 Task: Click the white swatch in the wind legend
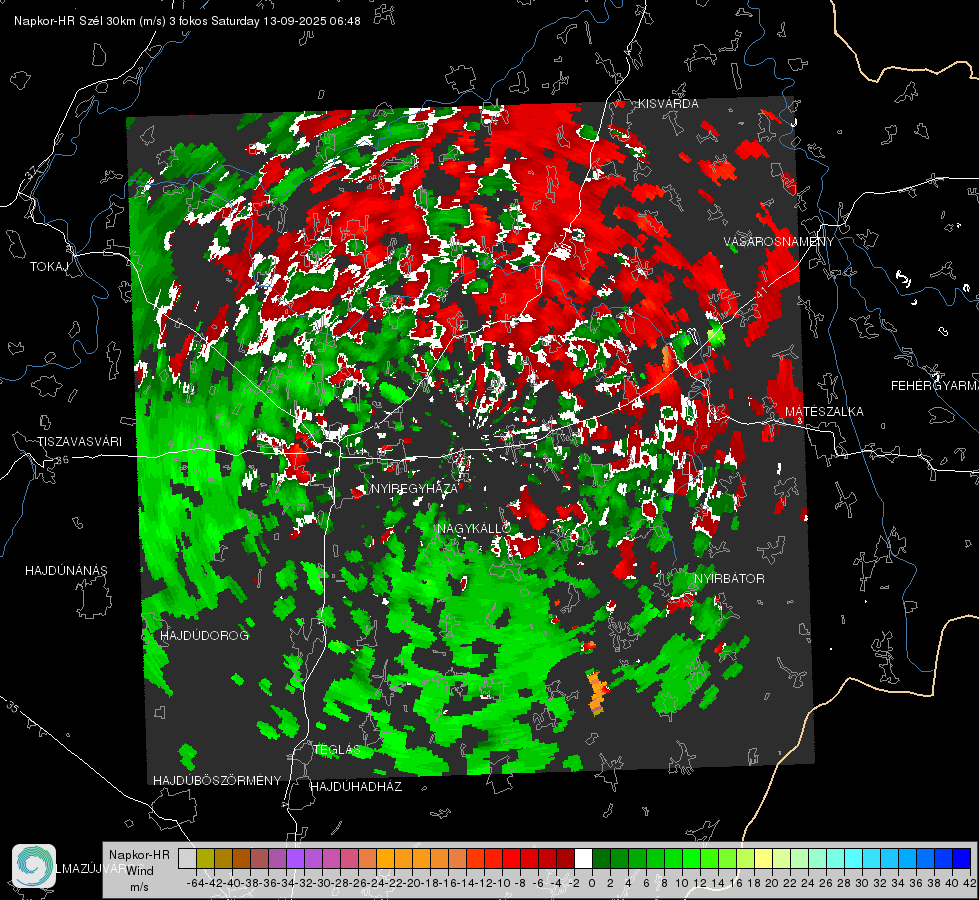[583, 859]
